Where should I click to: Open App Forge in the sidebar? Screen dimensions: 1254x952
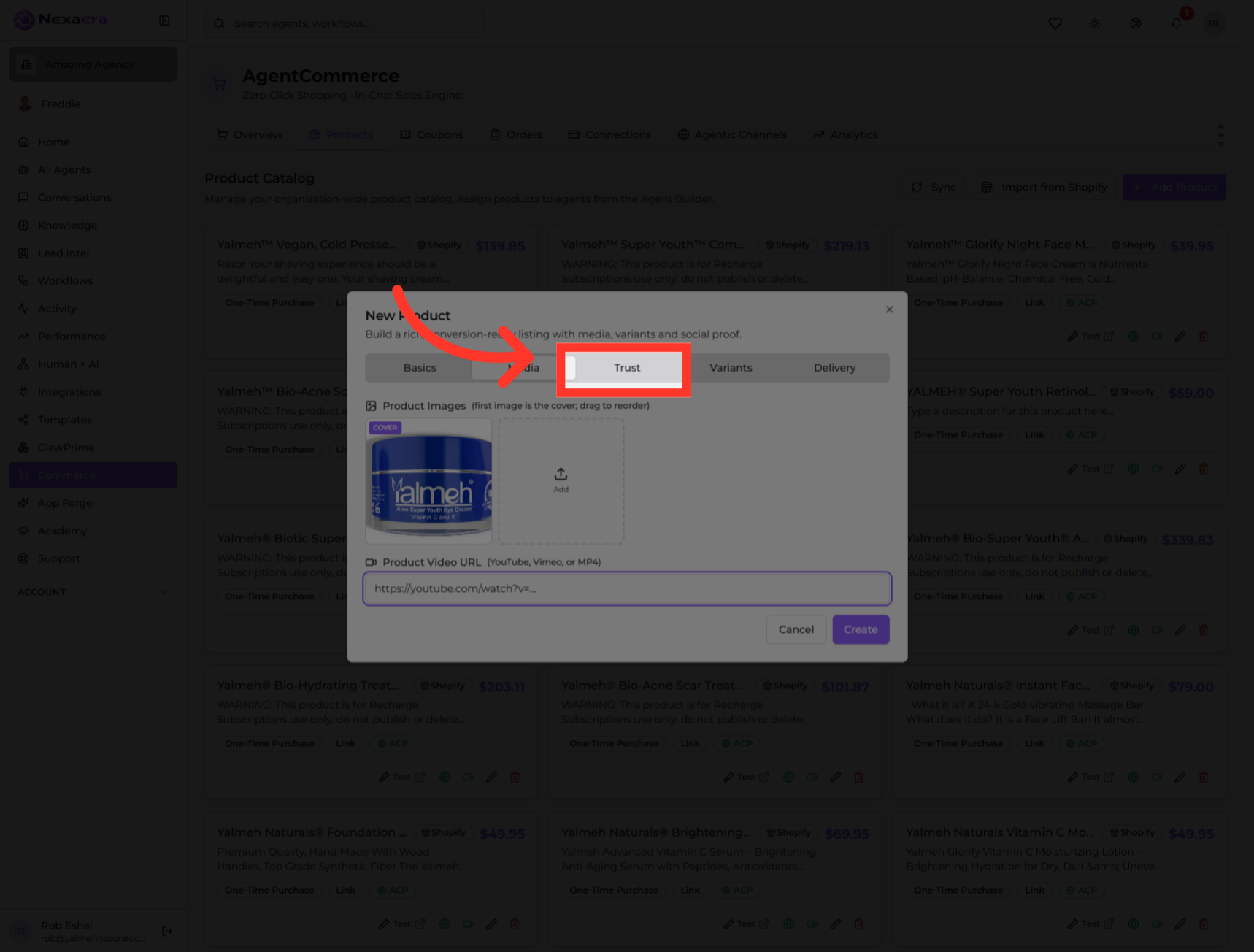point(93,503)
